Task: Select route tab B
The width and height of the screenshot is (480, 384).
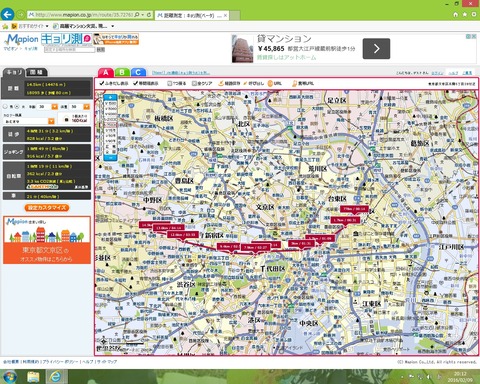Action: [x=122, y=72]
